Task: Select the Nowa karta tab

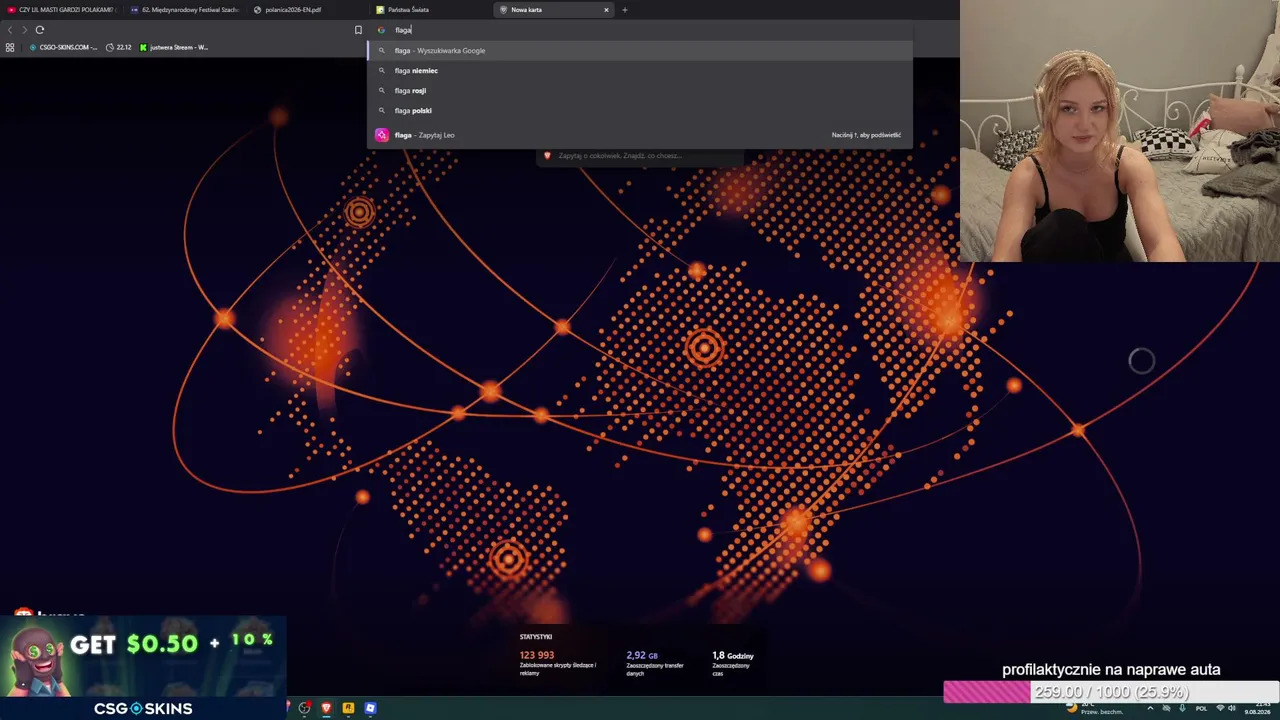Action: coord(554,10)
